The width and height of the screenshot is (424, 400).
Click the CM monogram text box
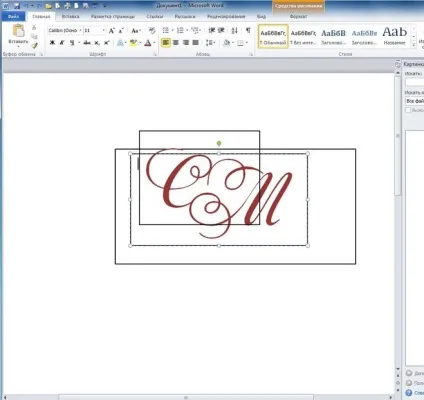[219, 200]
